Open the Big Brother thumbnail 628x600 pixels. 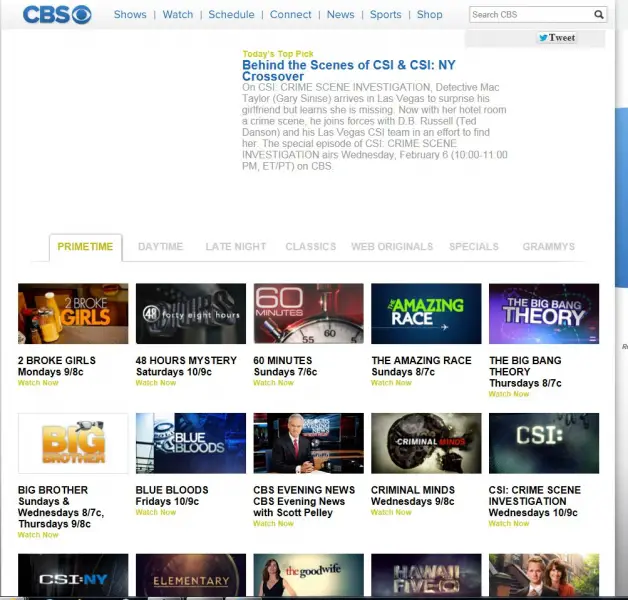tap(73, 443)
